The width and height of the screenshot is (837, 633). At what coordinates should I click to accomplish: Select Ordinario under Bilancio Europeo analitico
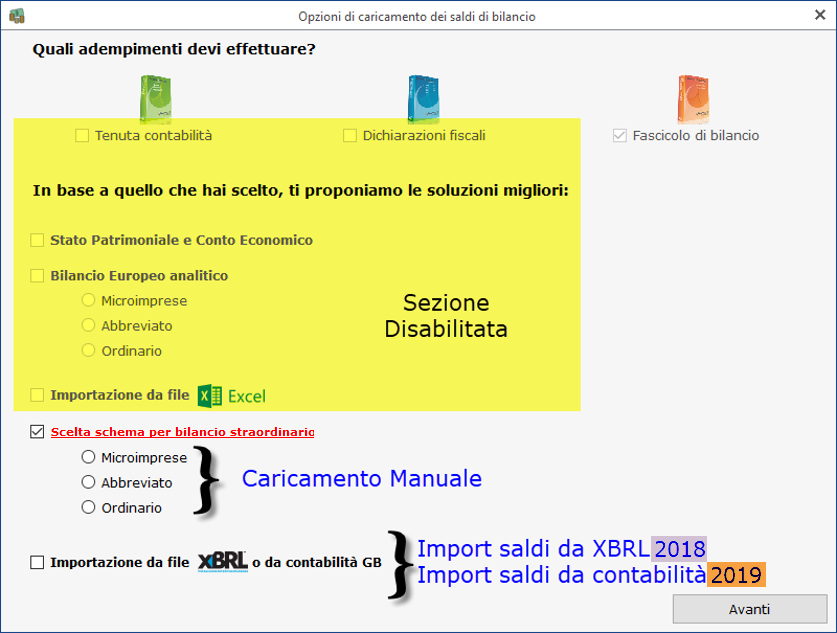click(x=88, y=350)
